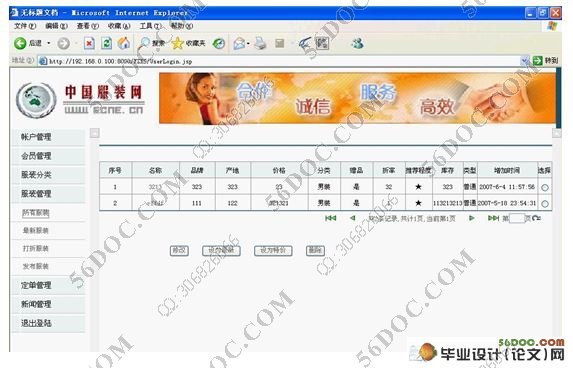573x368 pixels.
Task: Expand the 定单管理 sidebar section
Action: (x=48, y=285)
